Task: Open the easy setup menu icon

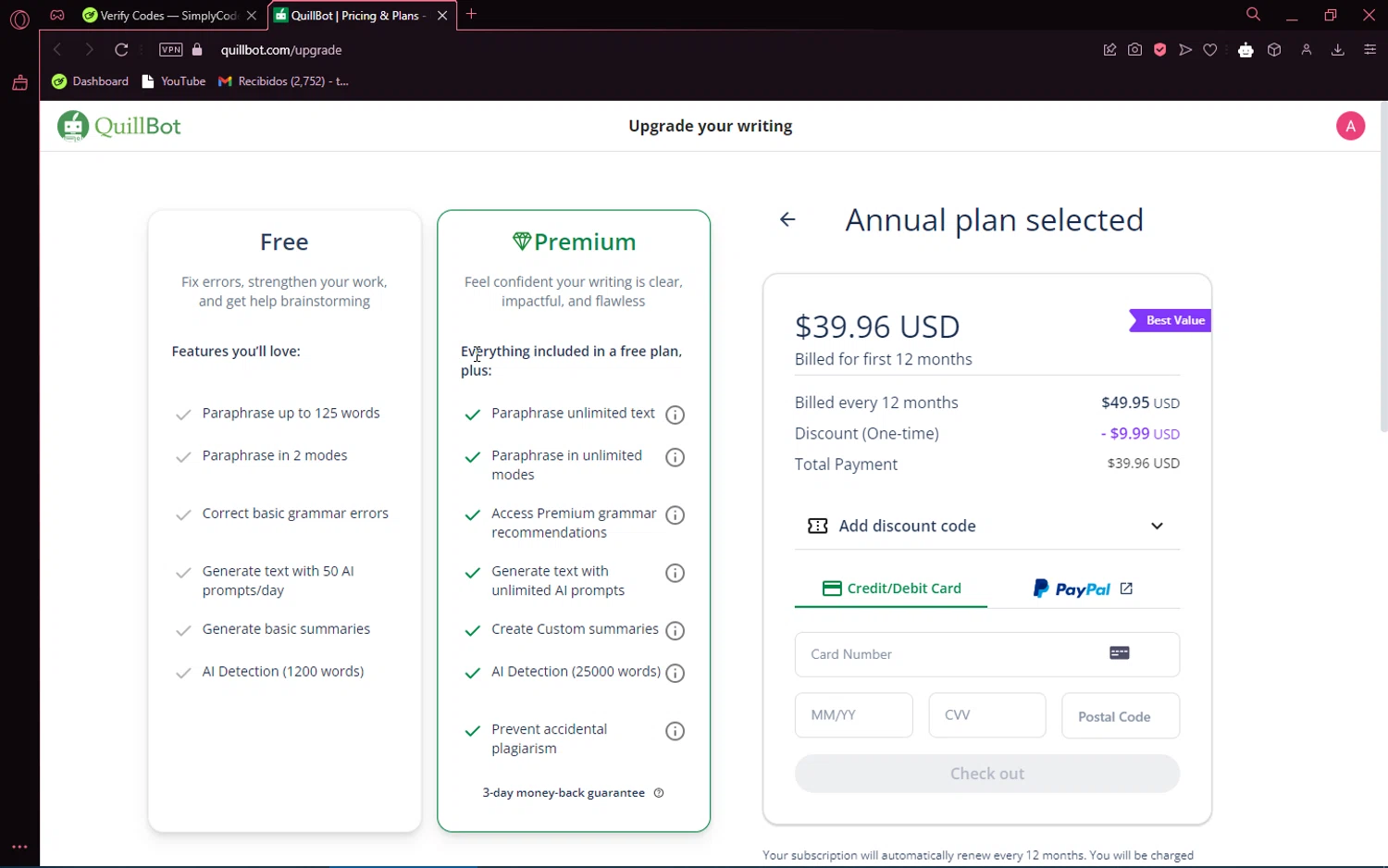Action: pyautogui.click(x=1370, y=50)
